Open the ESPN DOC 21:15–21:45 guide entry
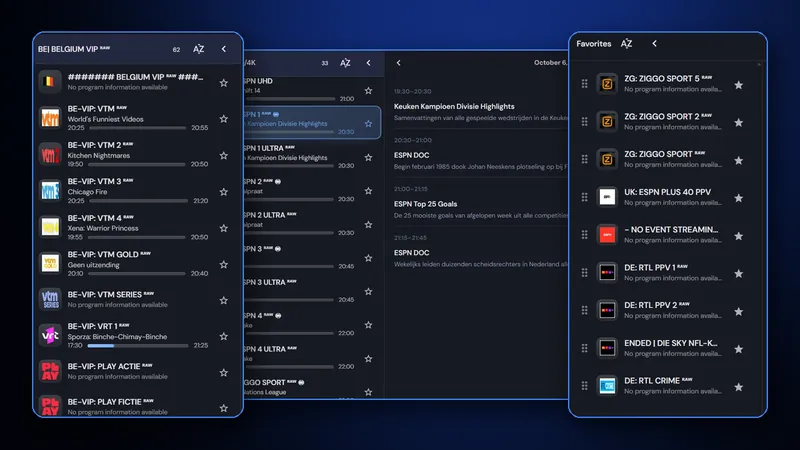This screenshot has height=450, width=800. tap(480, 253)
